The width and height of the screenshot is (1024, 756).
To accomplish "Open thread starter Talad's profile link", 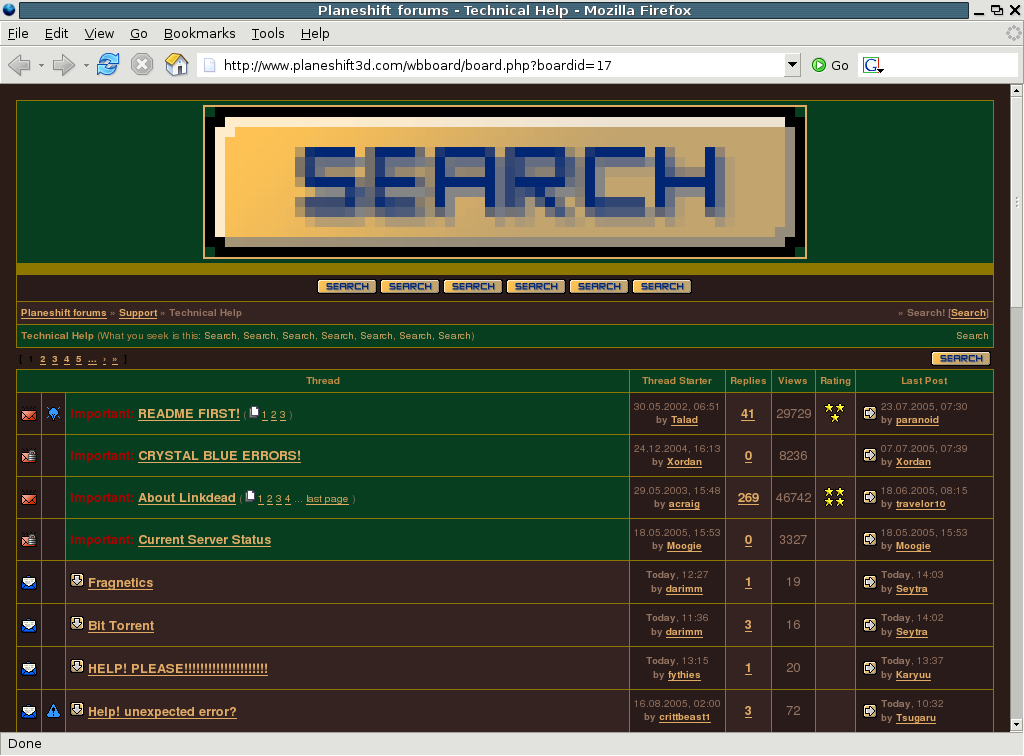I will (x=684, y=420).
